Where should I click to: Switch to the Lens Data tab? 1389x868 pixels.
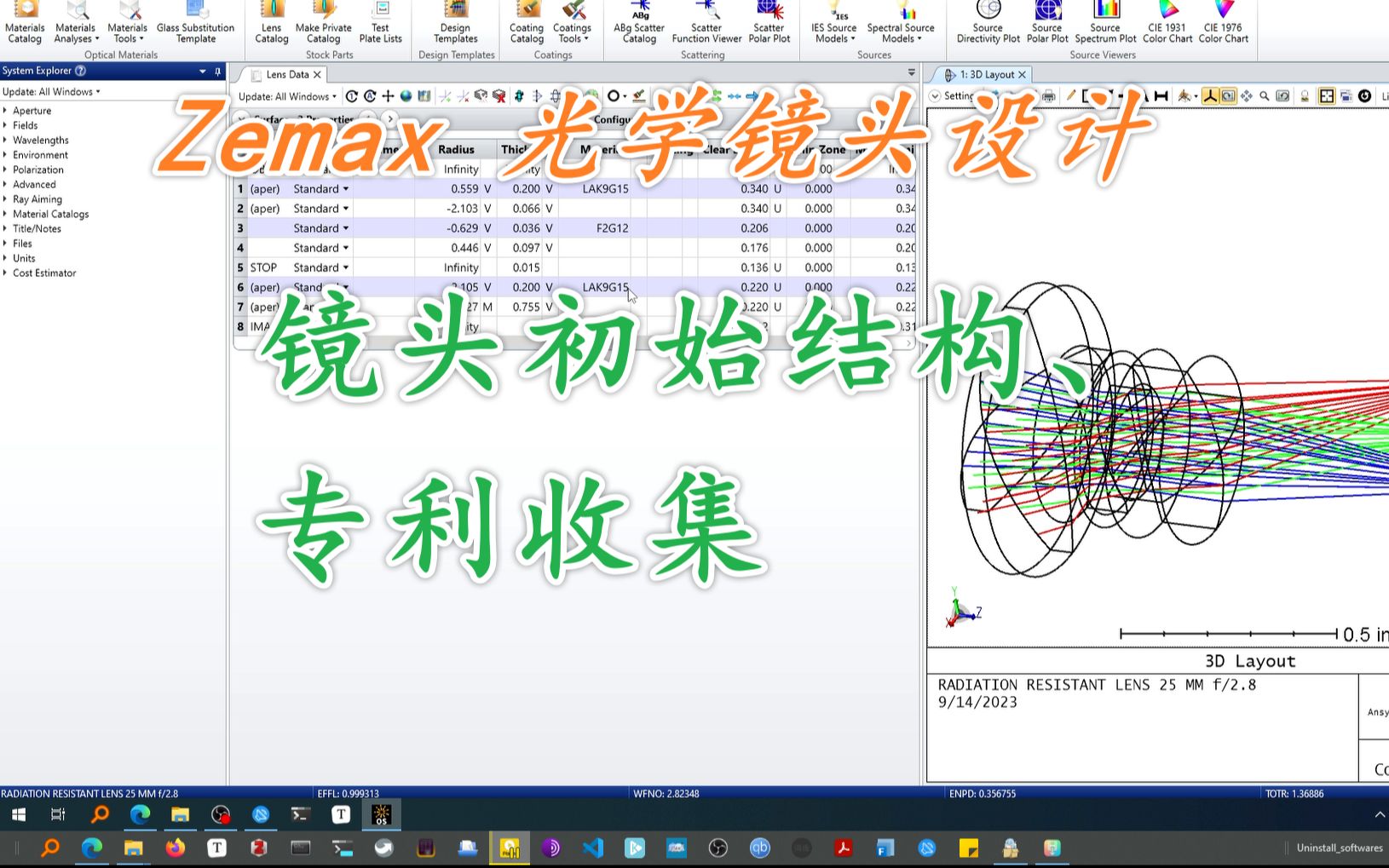287,74
